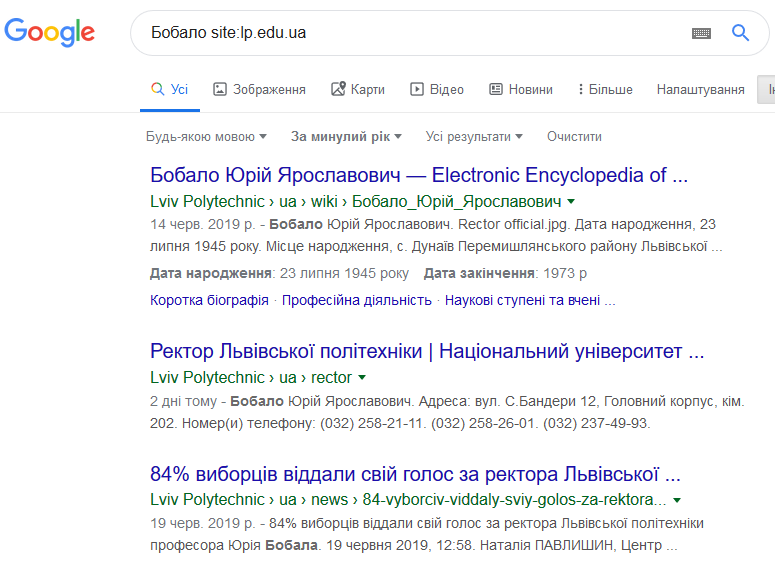The image size is (775, 568).
Task: Expand the За минулий рік time filter
Action: (x=346, y=136)
